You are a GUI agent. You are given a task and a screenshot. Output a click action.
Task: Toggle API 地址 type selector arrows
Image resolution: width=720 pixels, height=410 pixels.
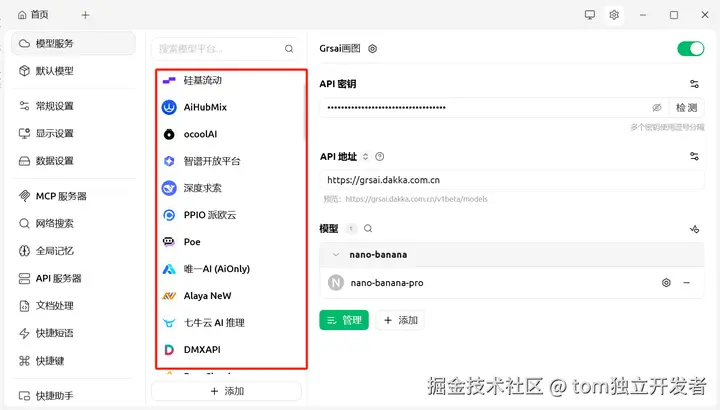(x=365, y=157)
